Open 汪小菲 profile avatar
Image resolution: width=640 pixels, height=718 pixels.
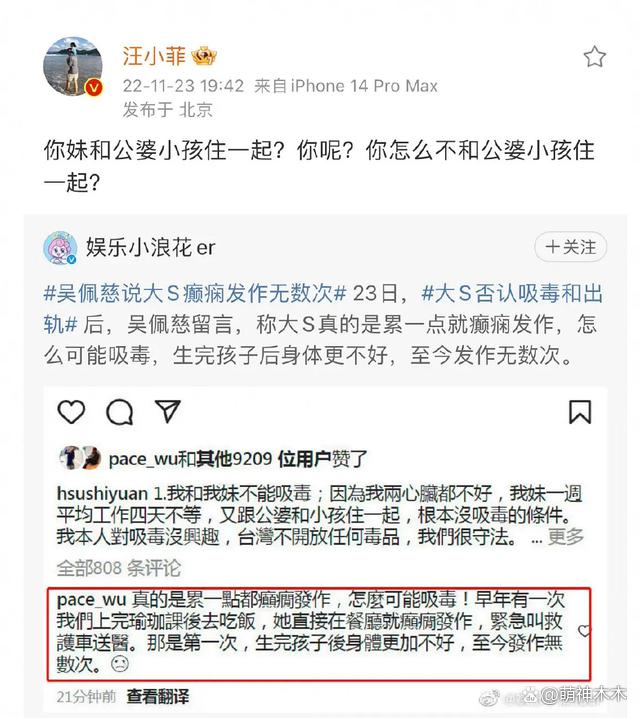click(x=73, y=66)
